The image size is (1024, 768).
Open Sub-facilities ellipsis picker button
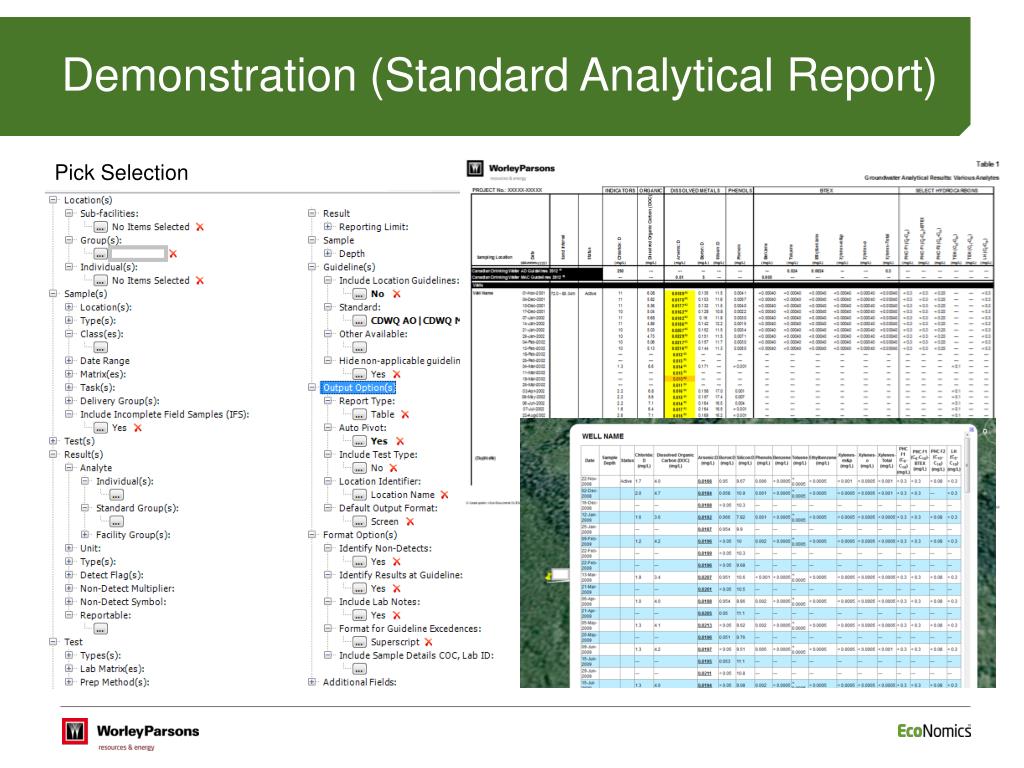click(x=101, y=227)
